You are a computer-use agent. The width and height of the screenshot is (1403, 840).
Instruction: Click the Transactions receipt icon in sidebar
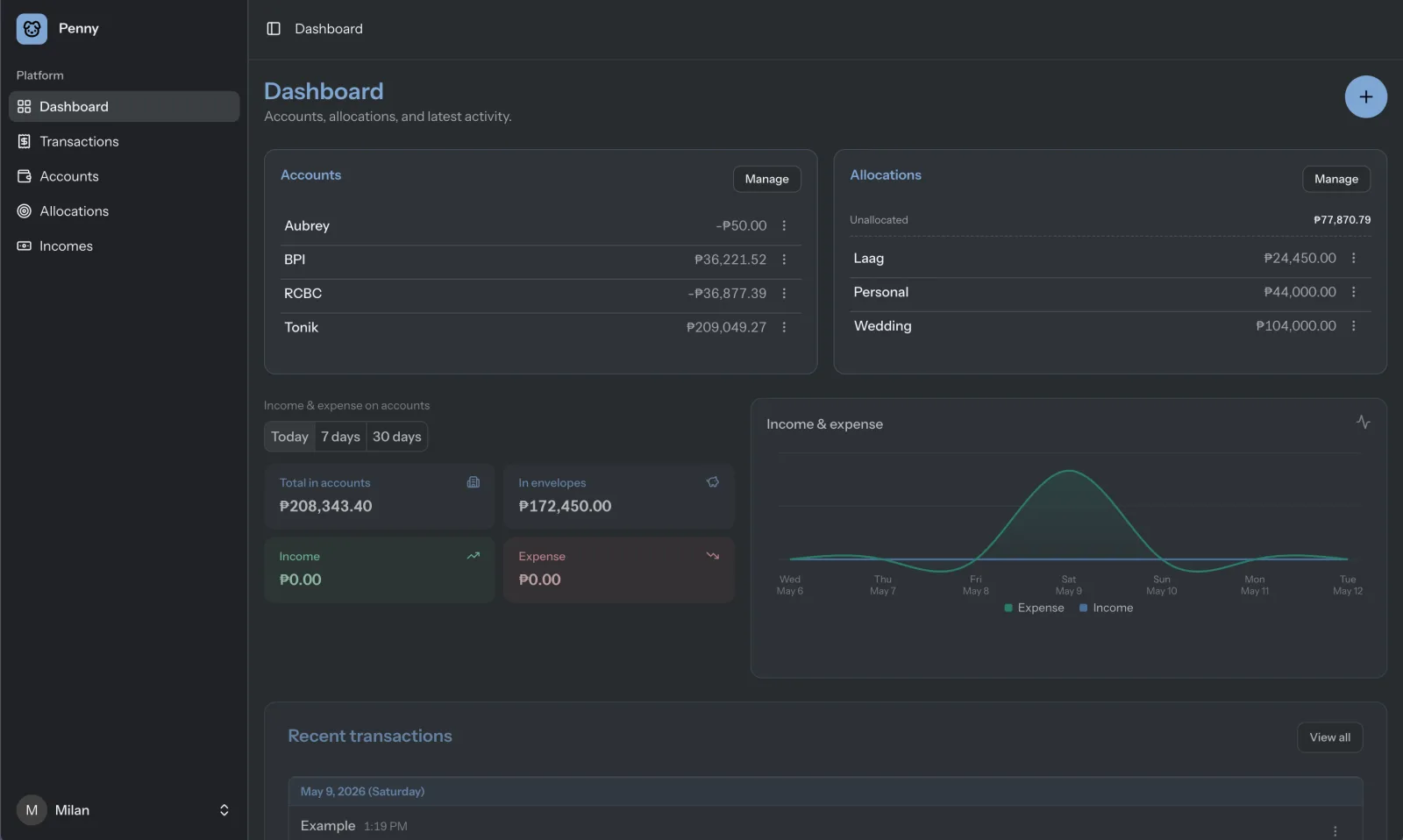(x=24, y=141)
